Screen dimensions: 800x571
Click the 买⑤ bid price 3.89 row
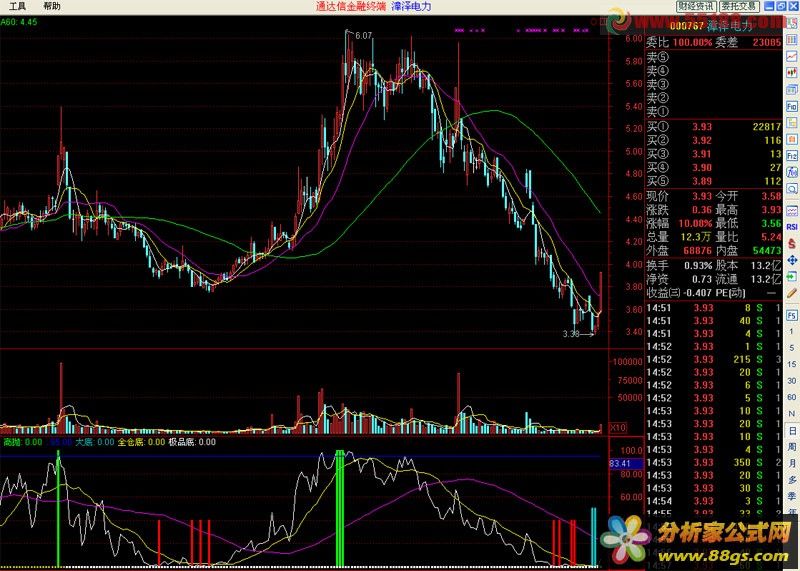[x=714, y=181]
